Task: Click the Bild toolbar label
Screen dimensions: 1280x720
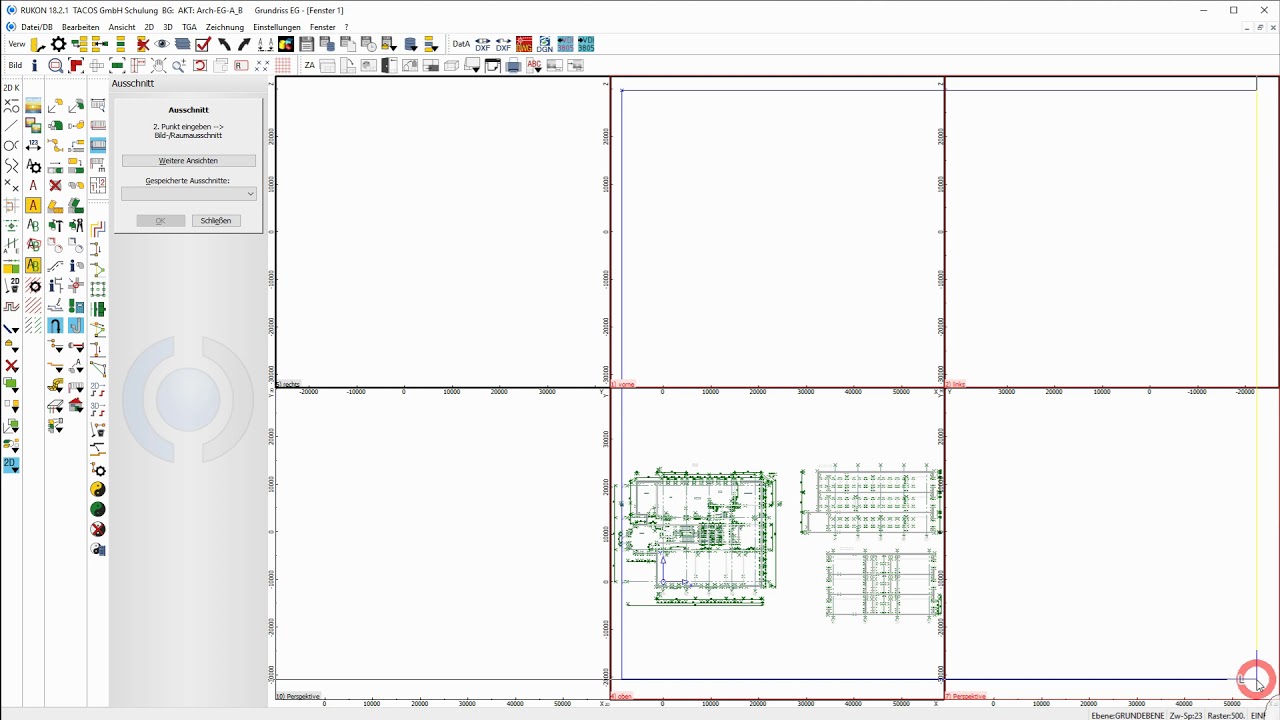Action: pyautogui.click(x=16, y=65)
